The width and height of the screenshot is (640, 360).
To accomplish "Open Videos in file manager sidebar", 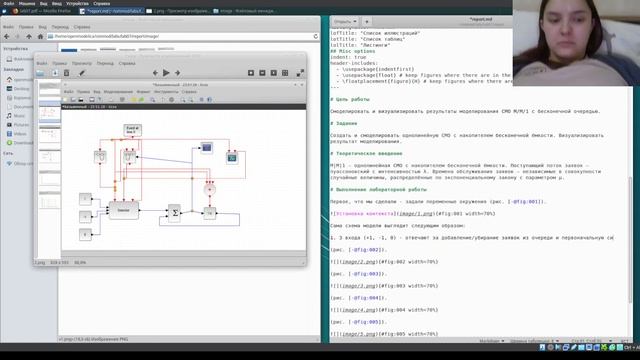I will point(17,134).
